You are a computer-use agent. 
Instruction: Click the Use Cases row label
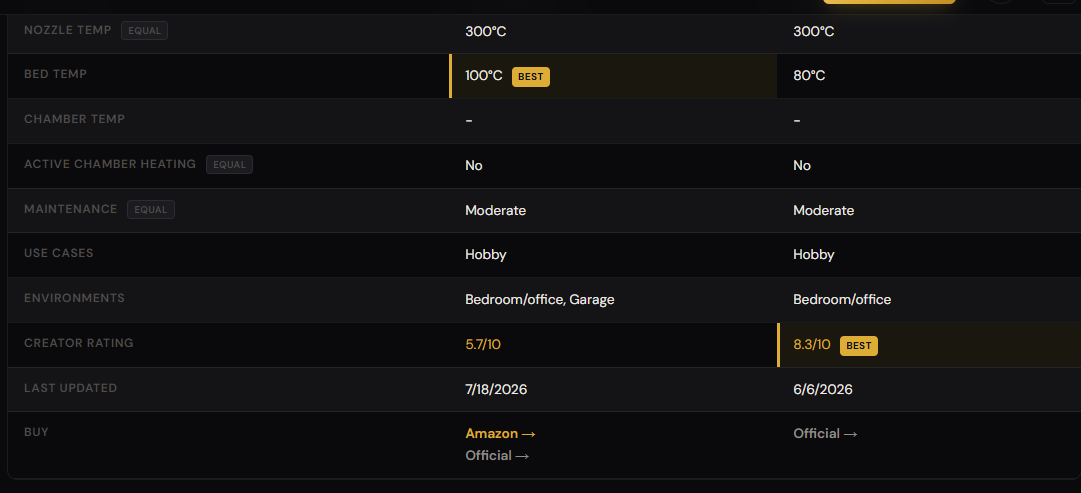(59, 253)
